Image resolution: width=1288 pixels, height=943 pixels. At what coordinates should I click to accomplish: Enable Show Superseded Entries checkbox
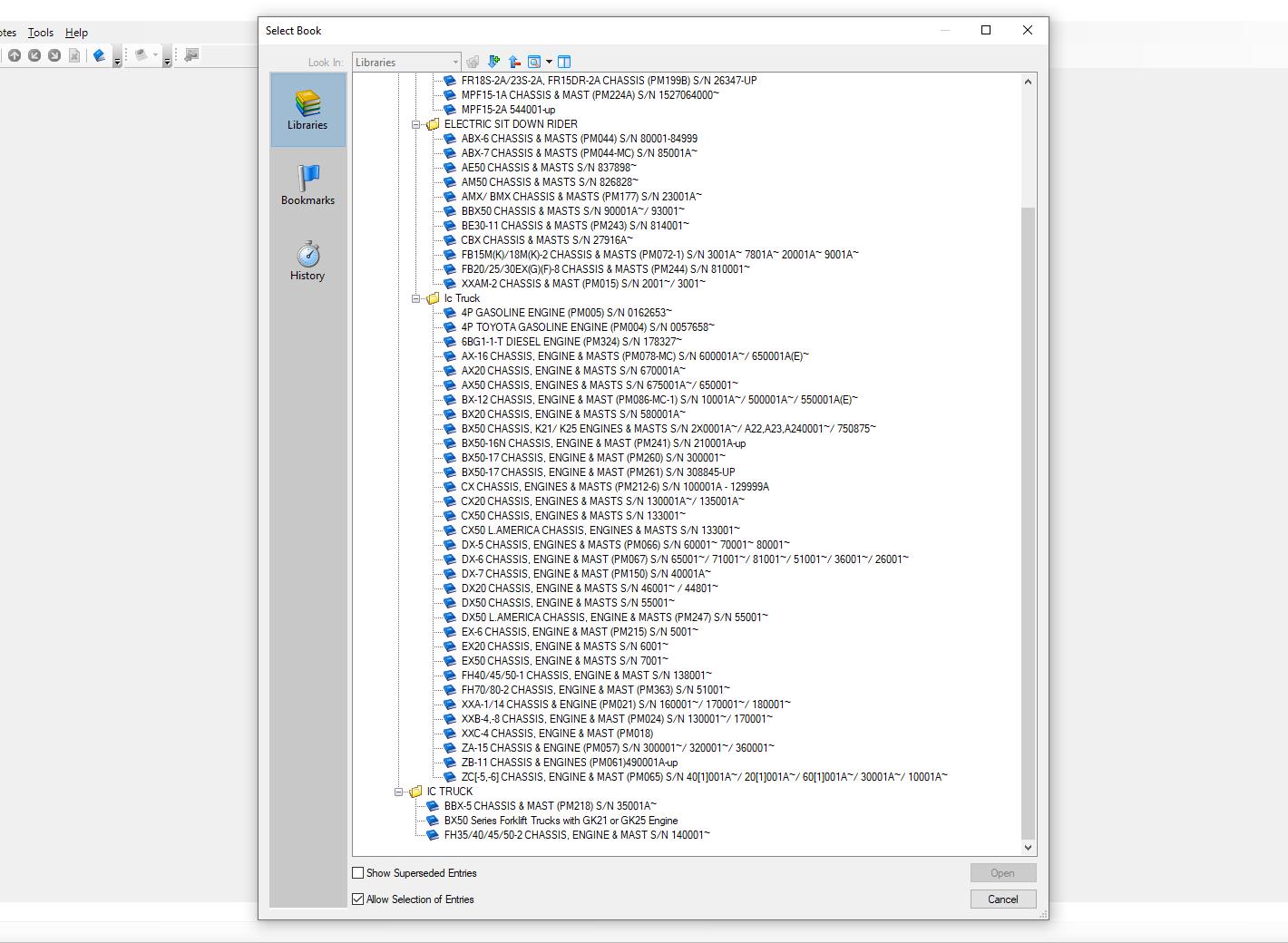coord(358,873)
